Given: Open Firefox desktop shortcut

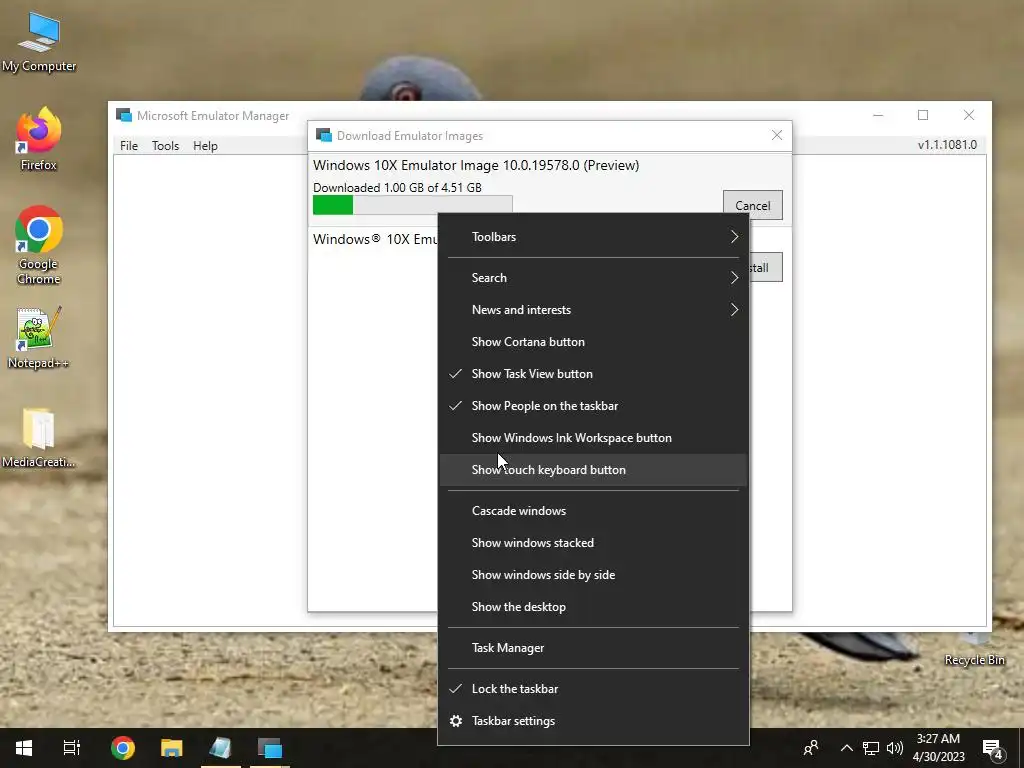Looking at the screenshot, I should 39,138.
